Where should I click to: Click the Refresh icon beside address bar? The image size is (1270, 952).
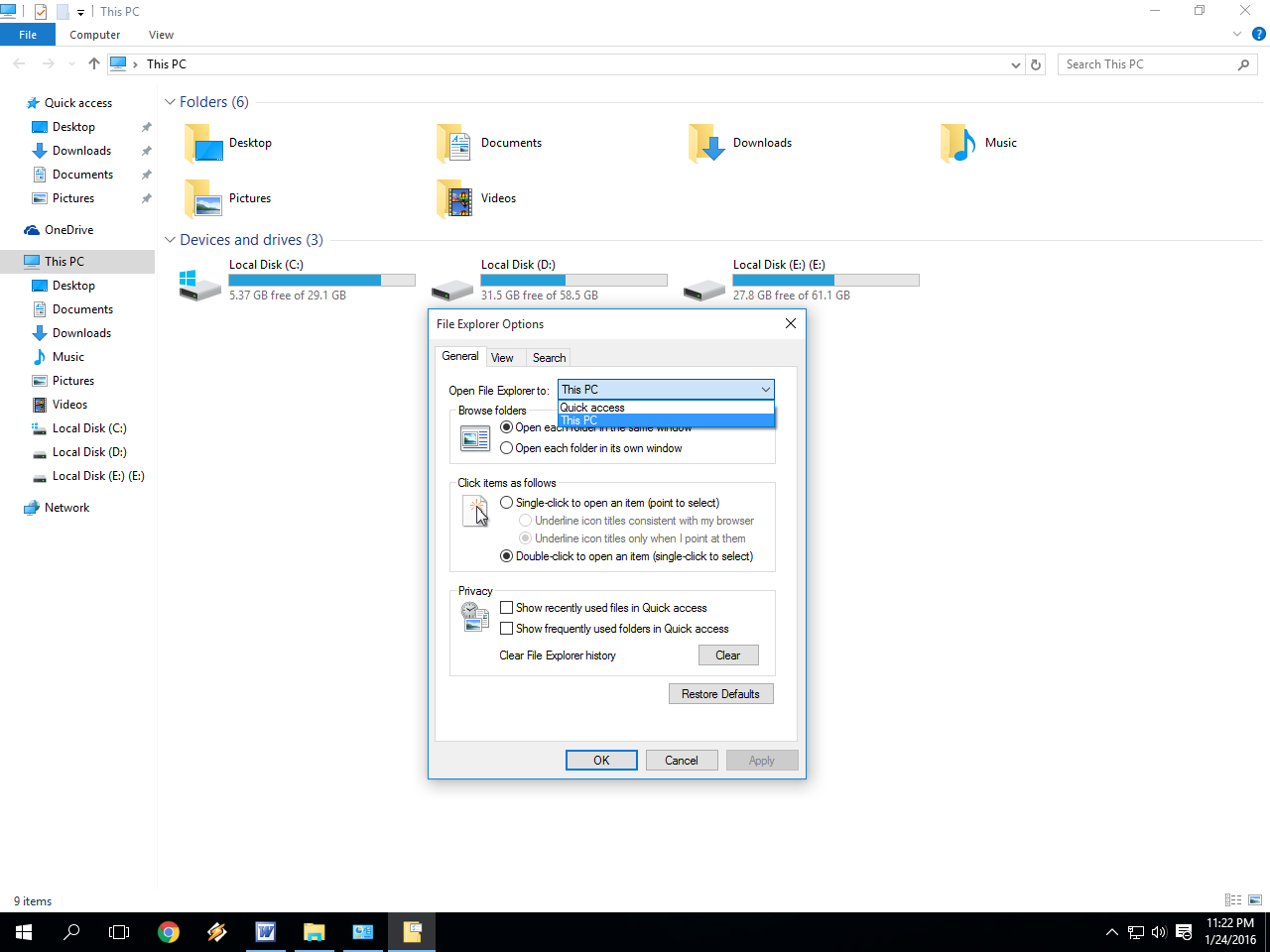[x=1036, y=64]
